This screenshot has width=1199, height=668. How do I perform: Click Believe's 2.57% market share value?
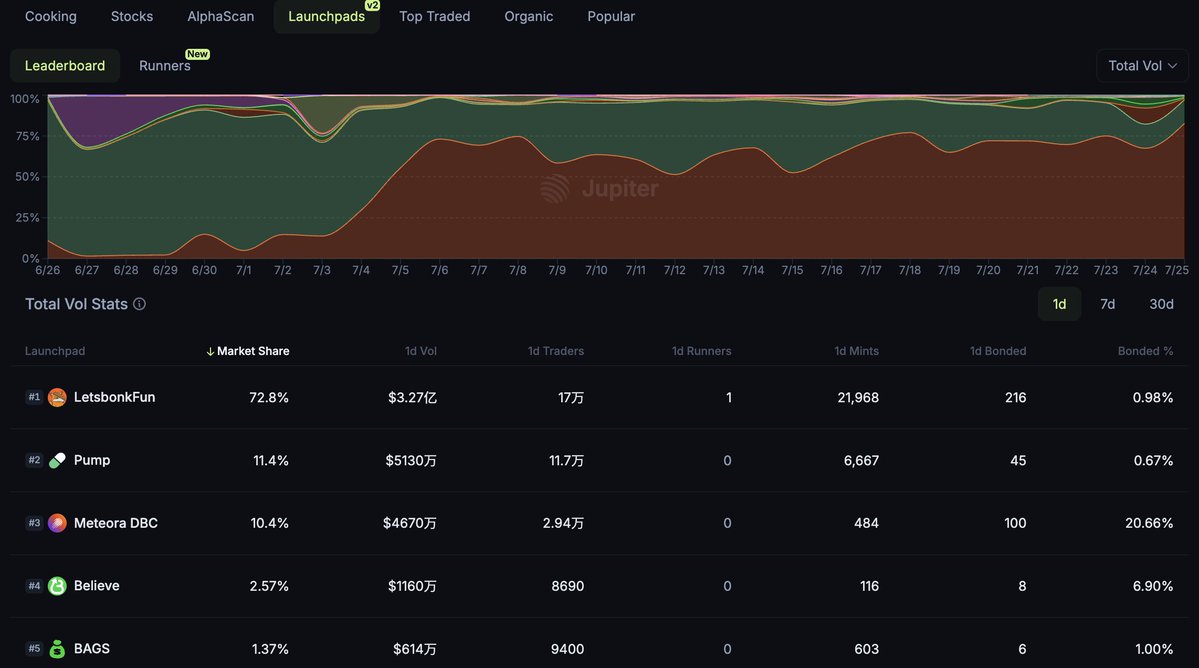click(269, 586)
